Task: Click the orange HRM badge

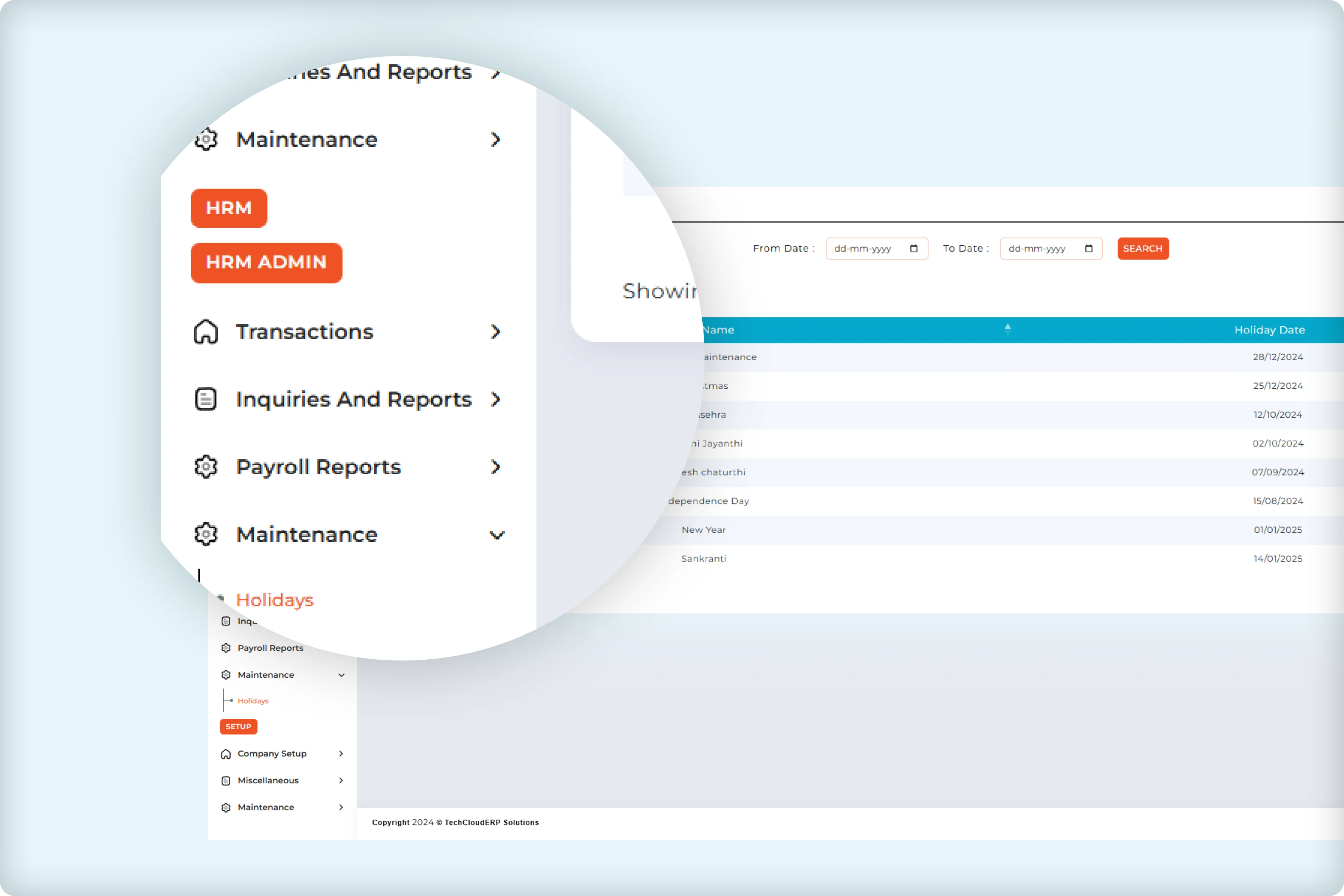Action: click(x=228, y=208)
